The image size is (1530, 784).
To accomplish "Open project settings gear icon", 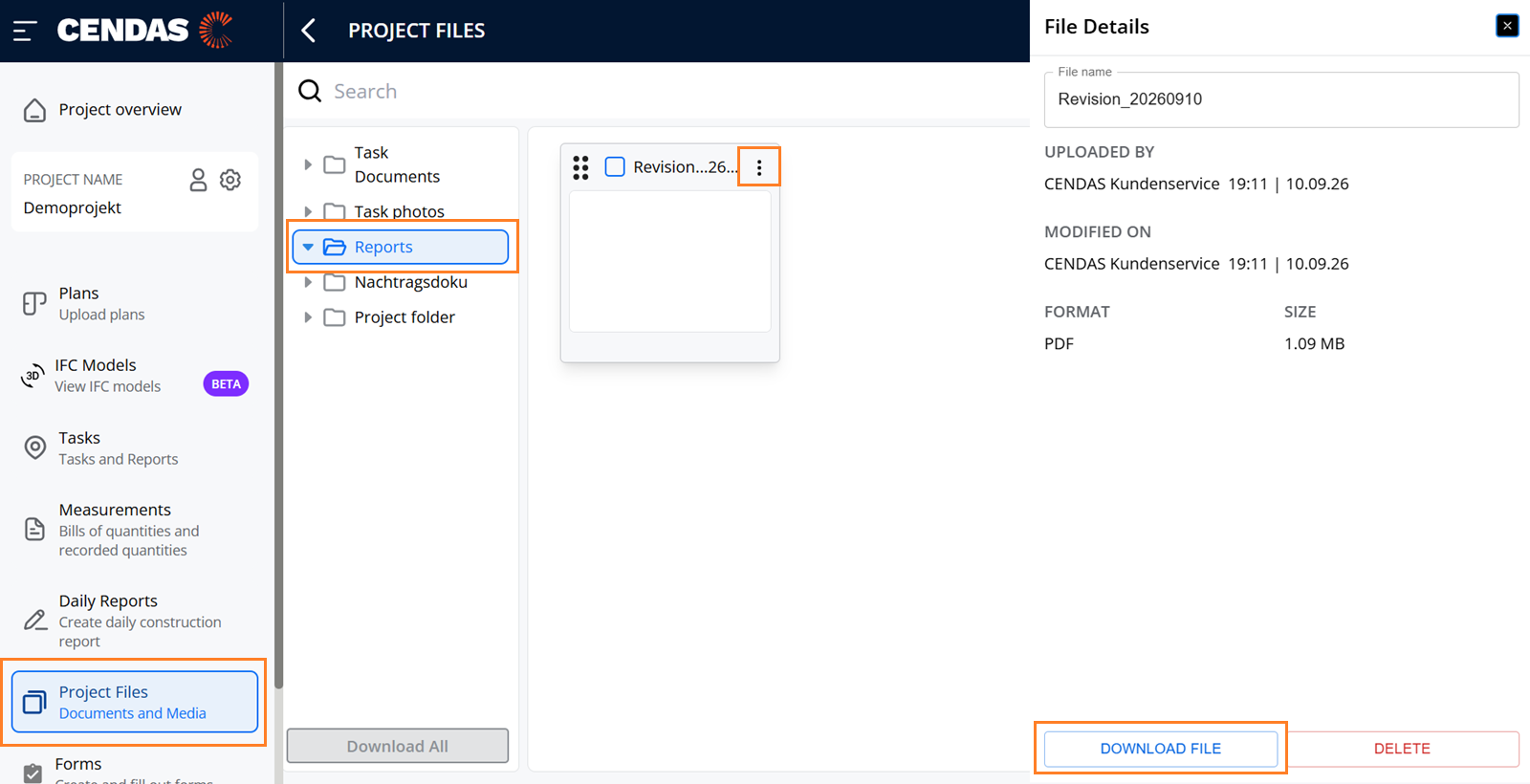I will 230,180.
